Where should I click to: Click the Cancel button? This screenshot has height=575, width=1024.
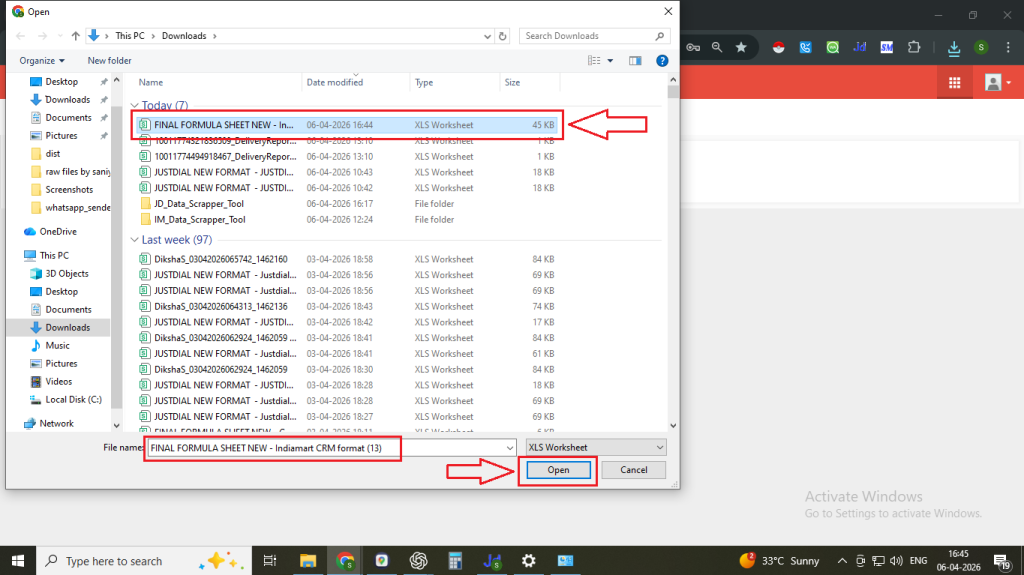633,470
